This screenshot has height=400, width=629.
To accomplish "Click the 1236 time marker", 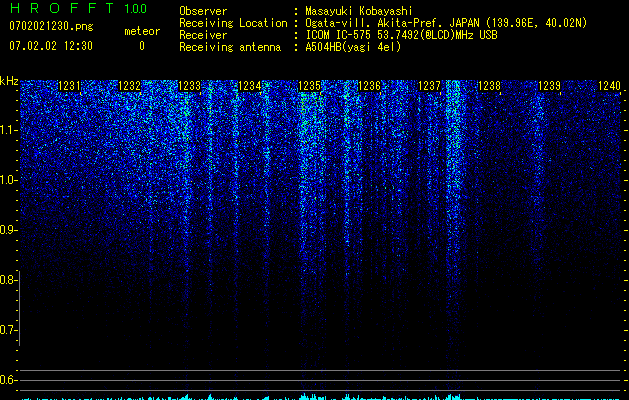I will click(x=369, y=86).
